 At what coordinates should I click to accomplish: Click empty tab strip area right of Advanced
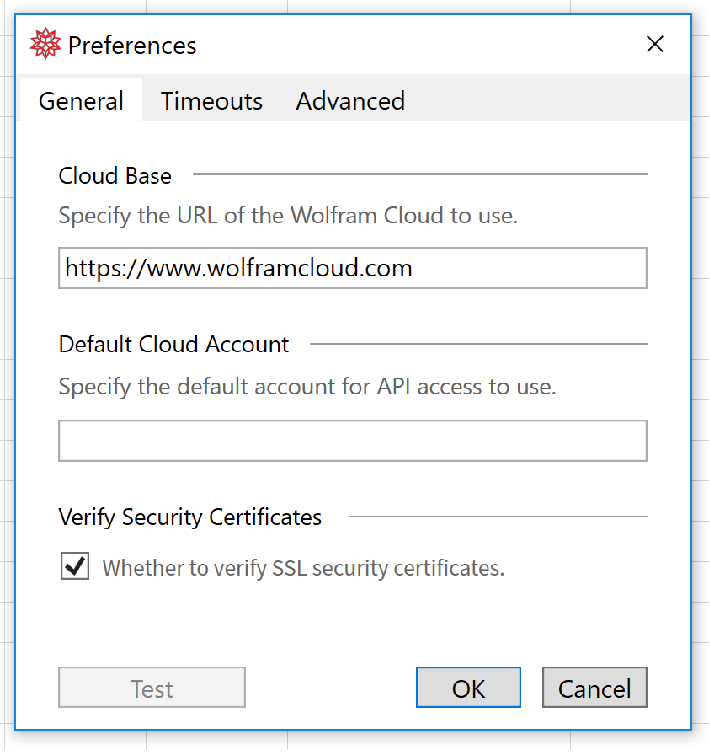[550, 101]
